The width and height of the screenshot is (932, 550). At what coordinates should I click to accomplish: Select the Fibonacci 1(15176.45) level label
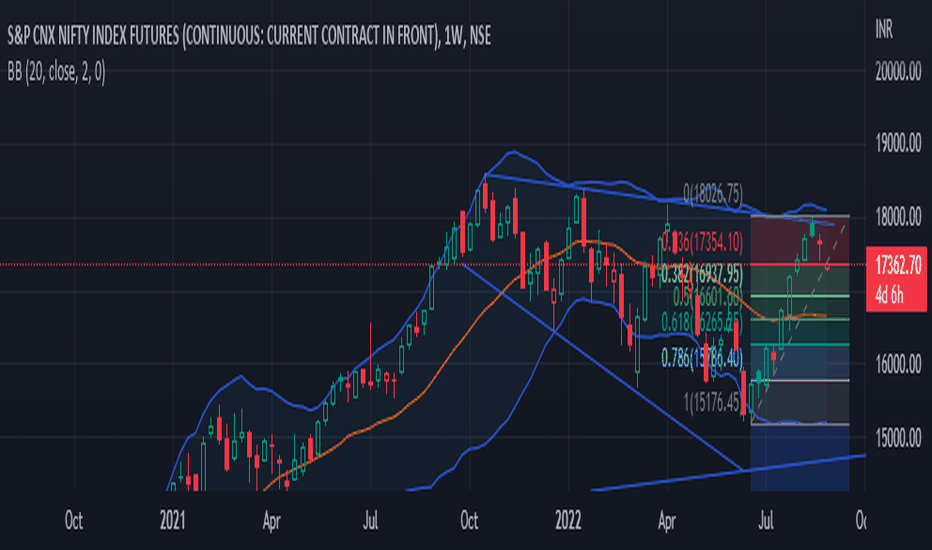(711, 403)
